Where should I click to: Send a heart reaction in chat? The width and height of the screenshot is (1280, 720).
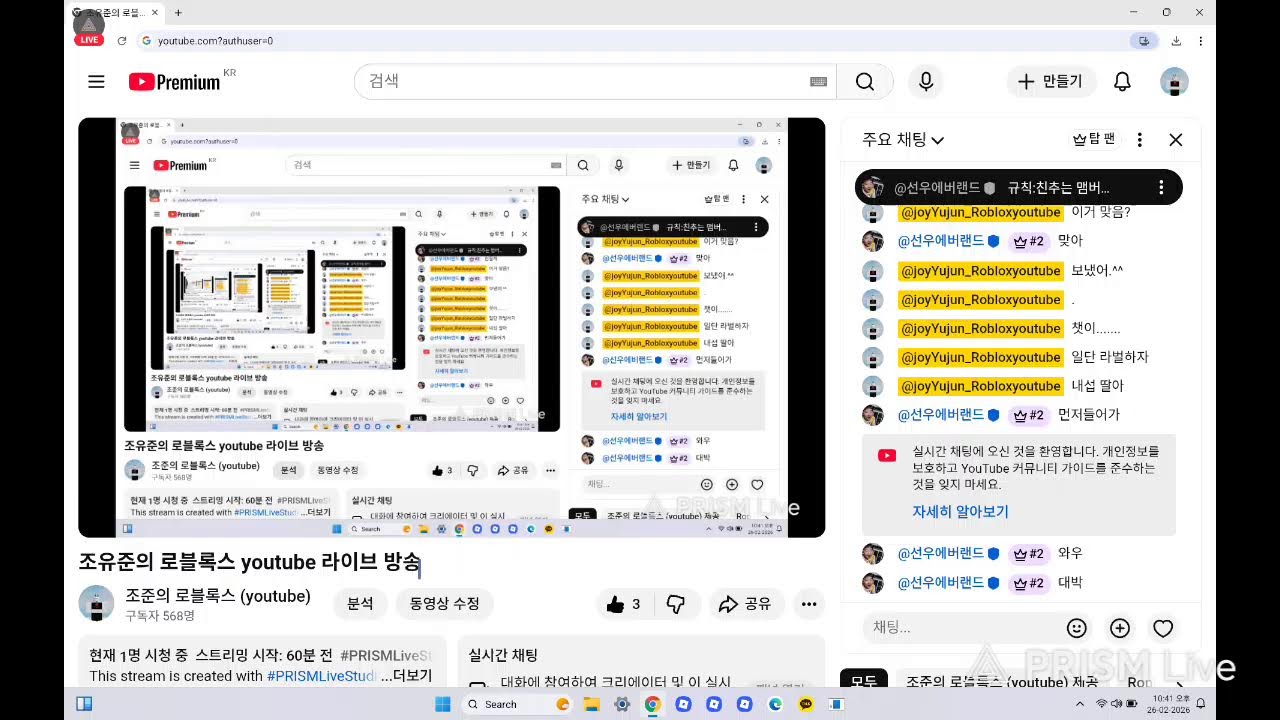point(1163,628)
